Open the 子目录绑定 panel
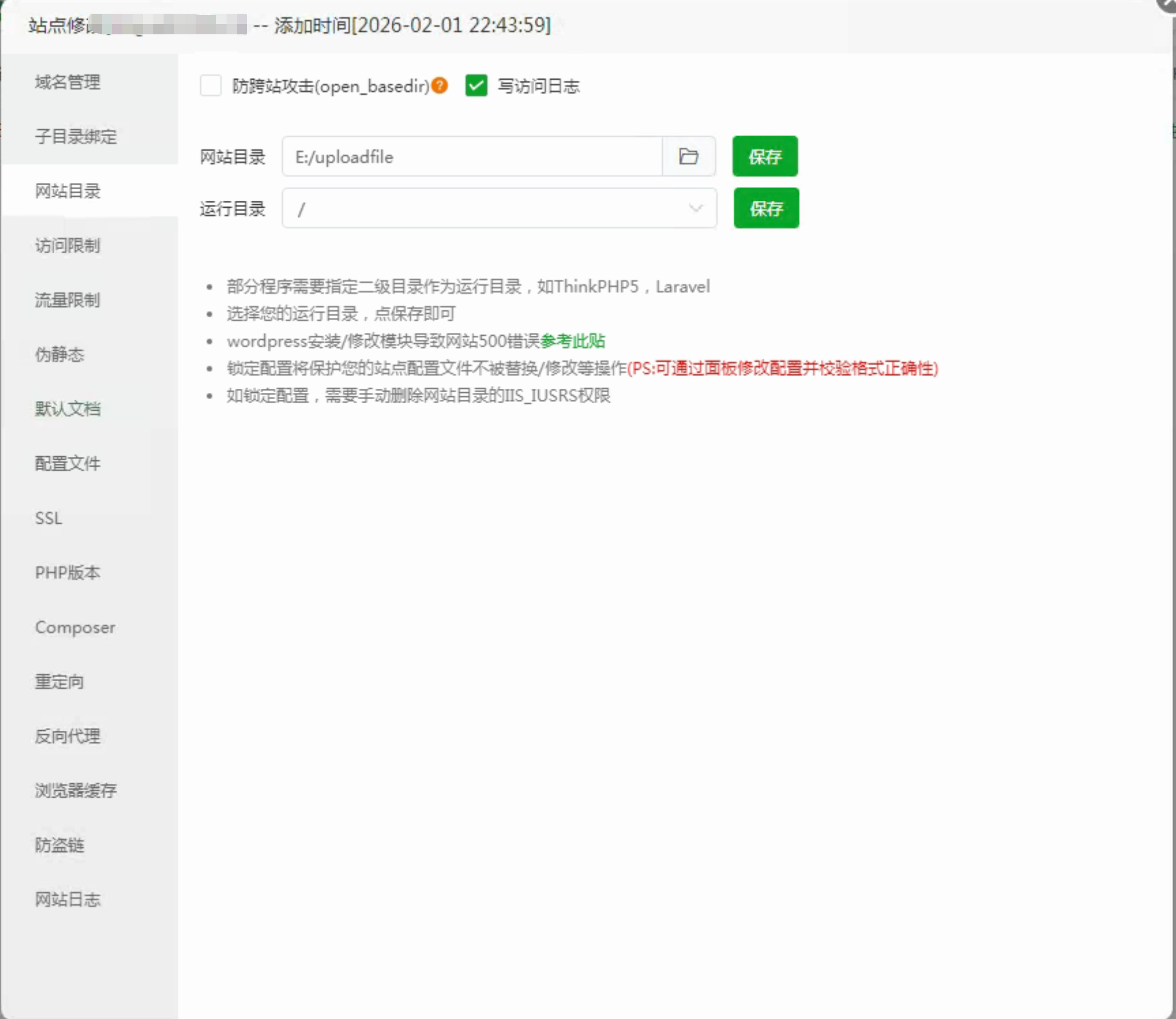The width and height of the screenshot is (1176, 1019). 74,137
